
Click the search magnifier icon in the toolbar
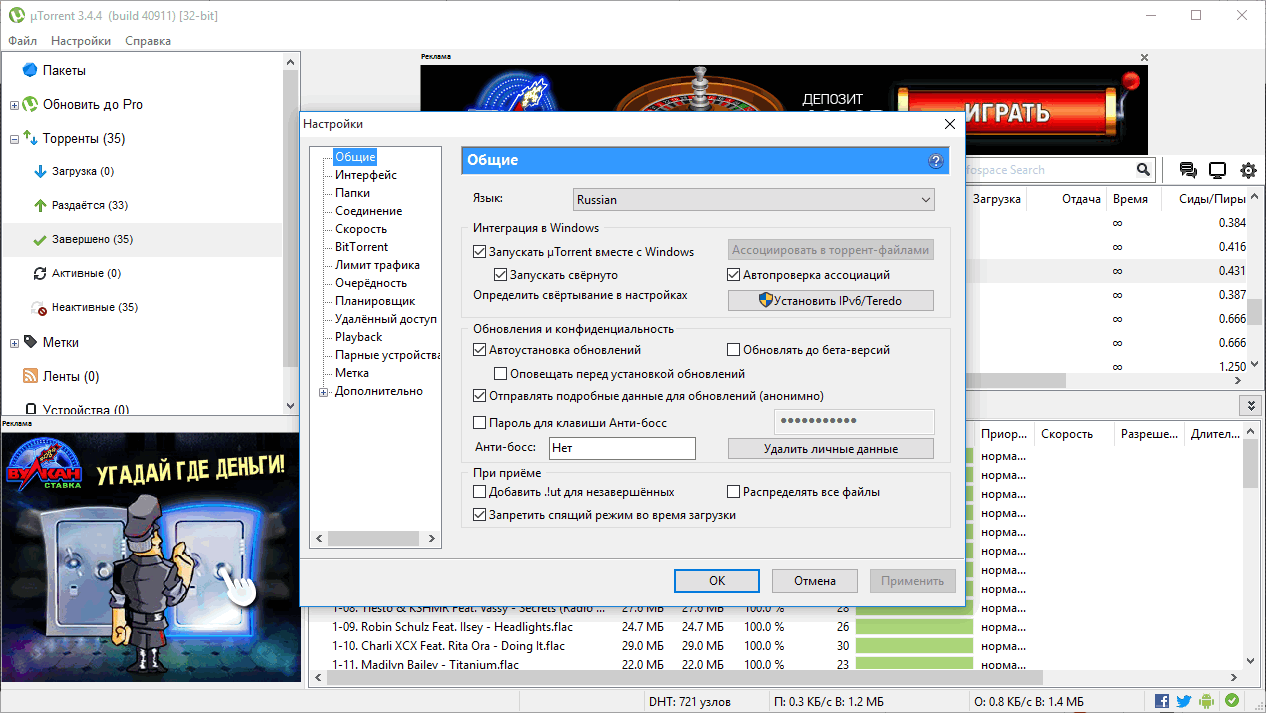[x=1143, y=170]
